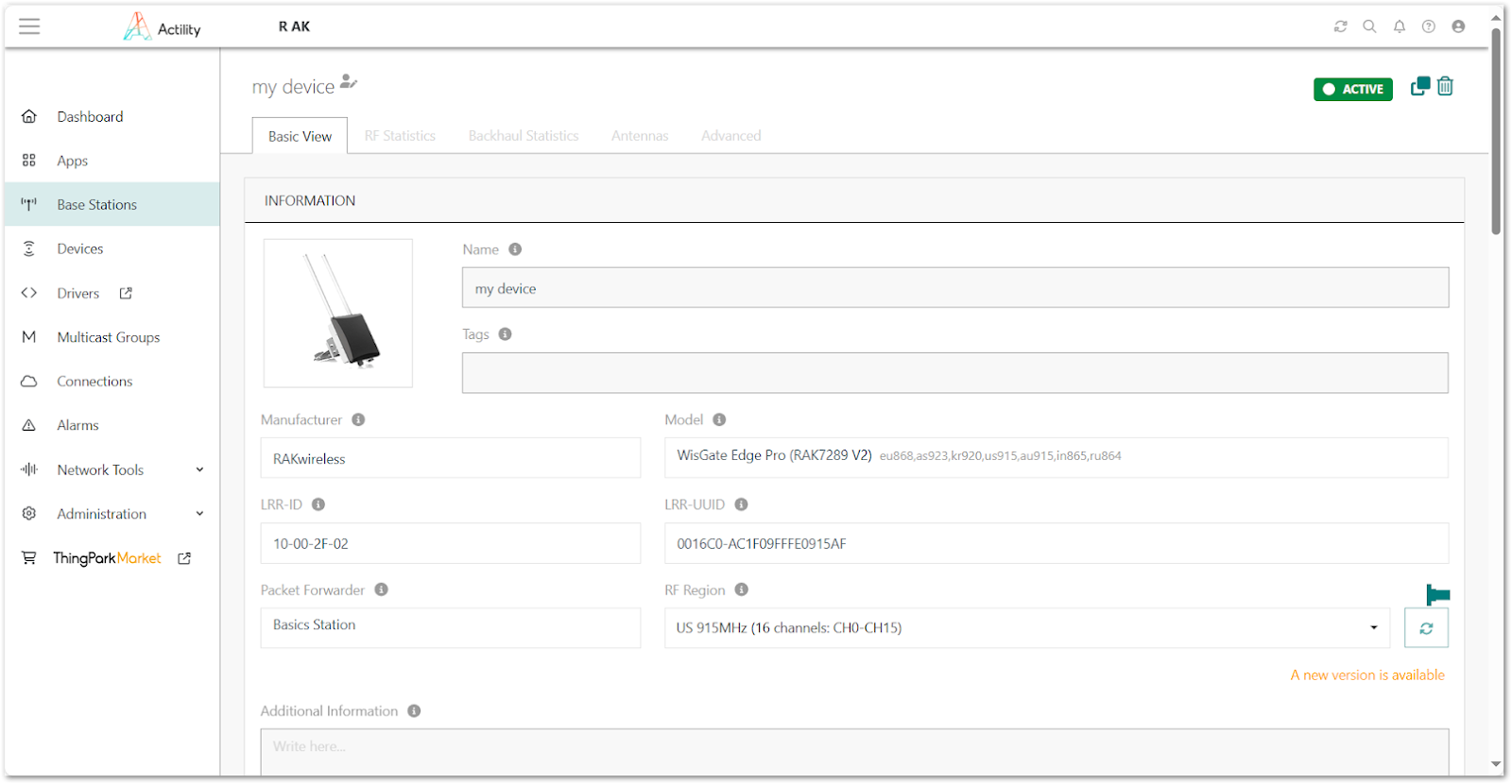The width and height of the screenshot is (1512, 784).
Task: Open Multicast Groups in the sidebar
Action: pos(109,337)
